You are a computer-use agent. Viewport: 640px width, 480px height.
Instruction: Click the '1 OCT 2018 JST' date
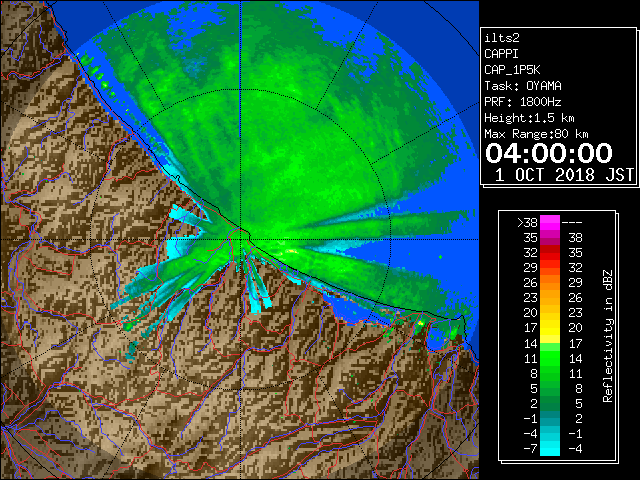tap(564, 175)
